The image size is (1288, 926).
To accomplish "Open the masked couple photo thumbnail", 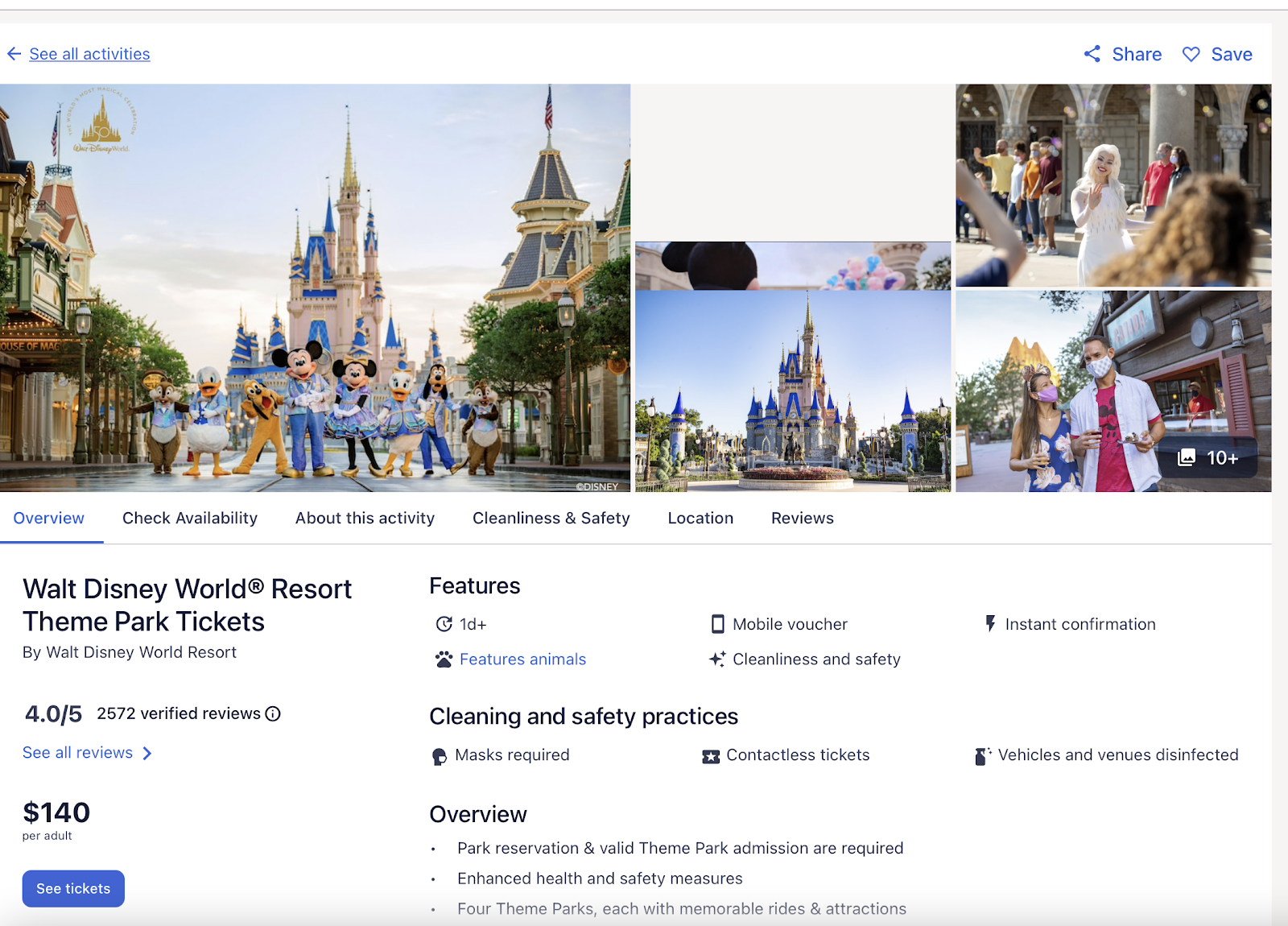I will coord(1113,391).
